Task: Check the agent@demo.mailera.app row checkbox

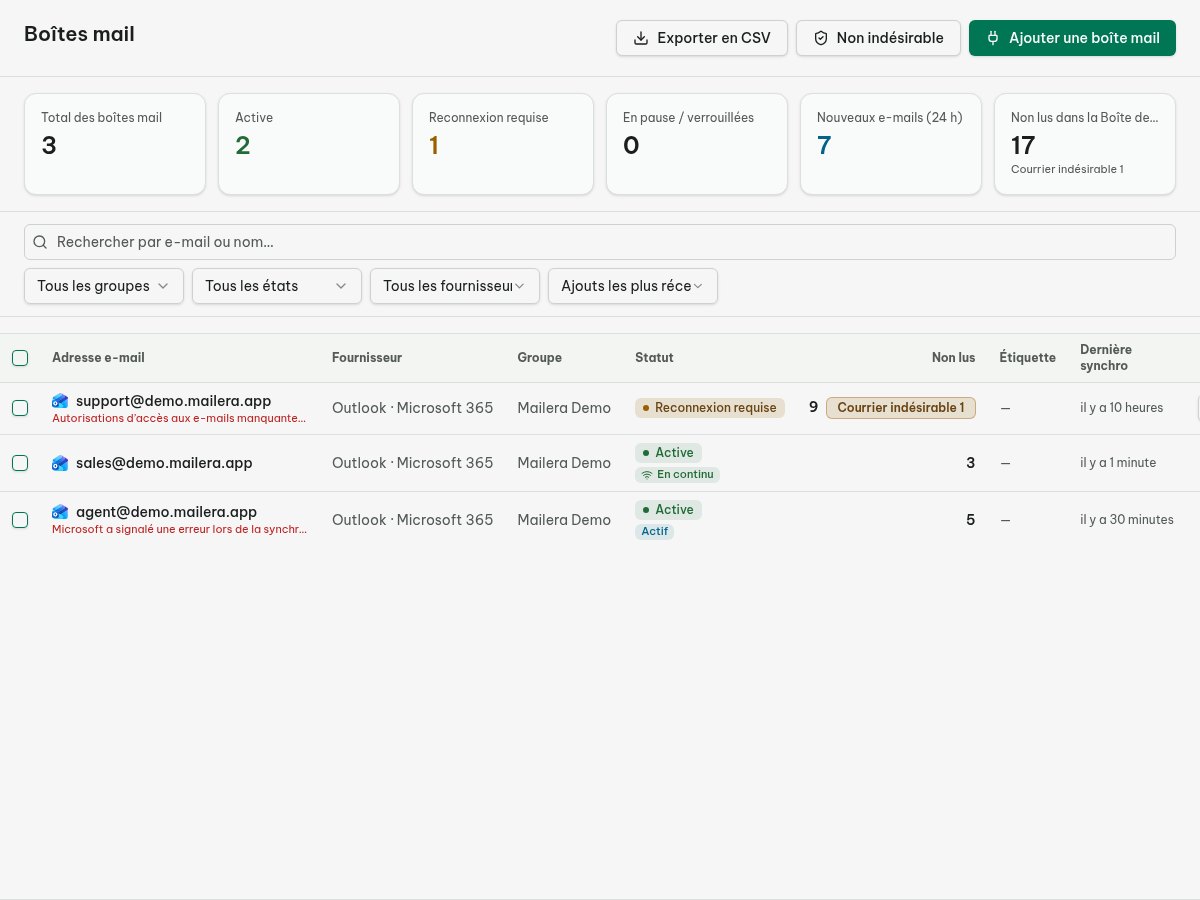Action: pyautogui.click(x=20, y=520)
